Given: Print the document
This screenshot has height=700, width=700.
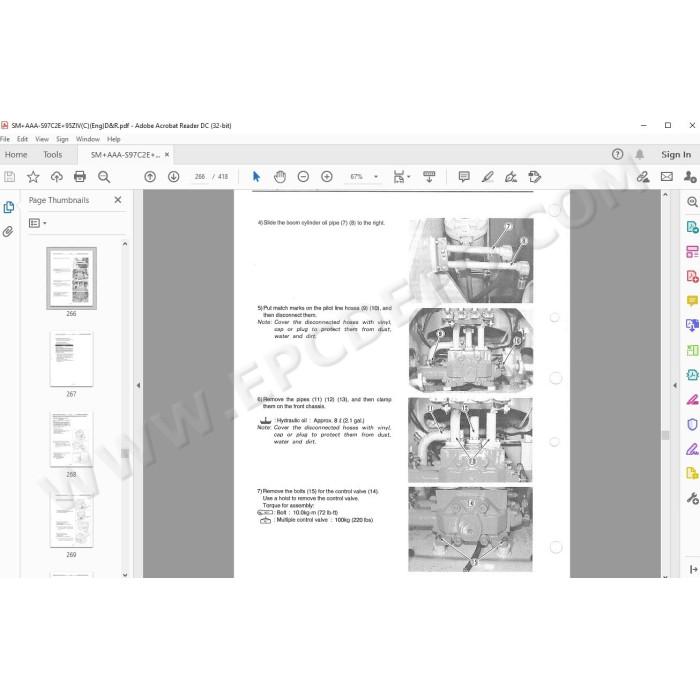Looking at the screenshot, I should 80,177.
